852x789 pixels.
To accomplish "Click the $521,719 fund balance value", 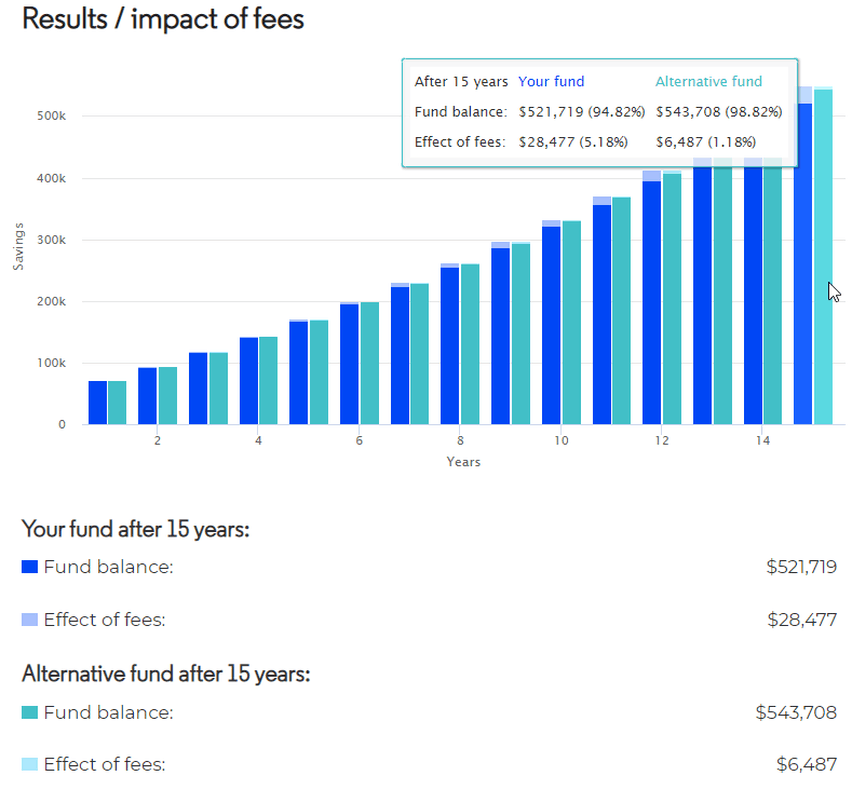I will pyautogui.click(x=801, y=567).
